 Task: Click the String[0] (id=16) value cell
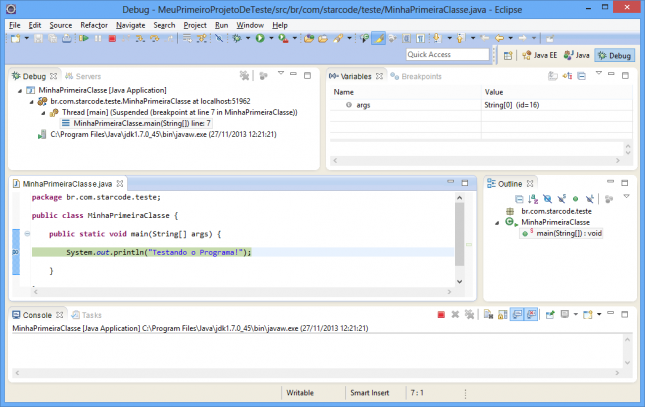pos(512,105)
